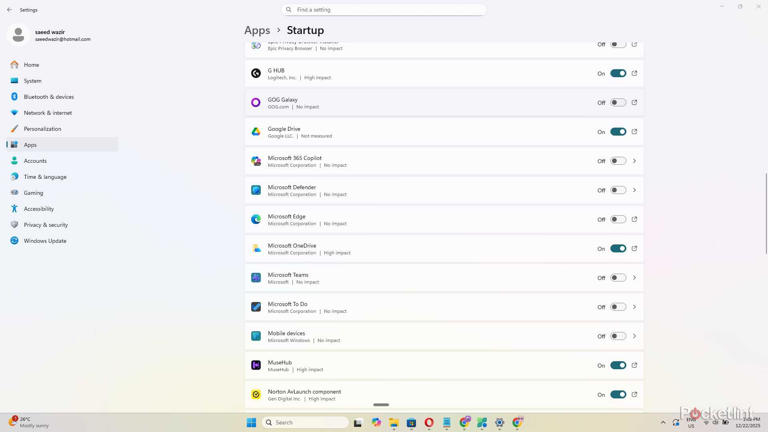This screenshot has width=768, height=432.
Task: Click the Google Drive app icon
Action: (256, 132)
